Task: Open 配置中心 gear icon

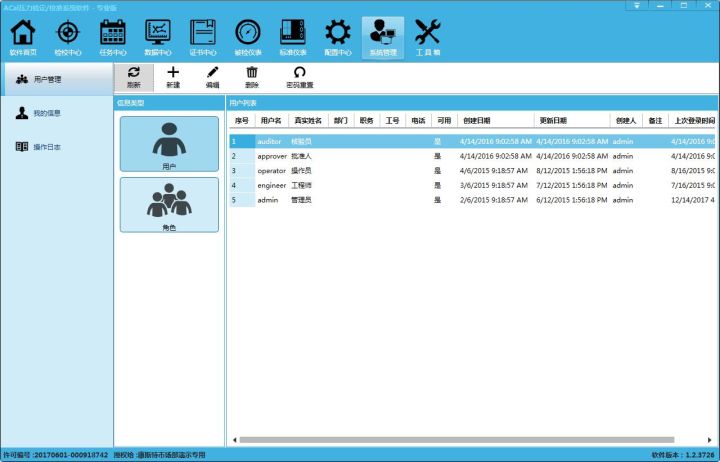Action: pos(338,37)
